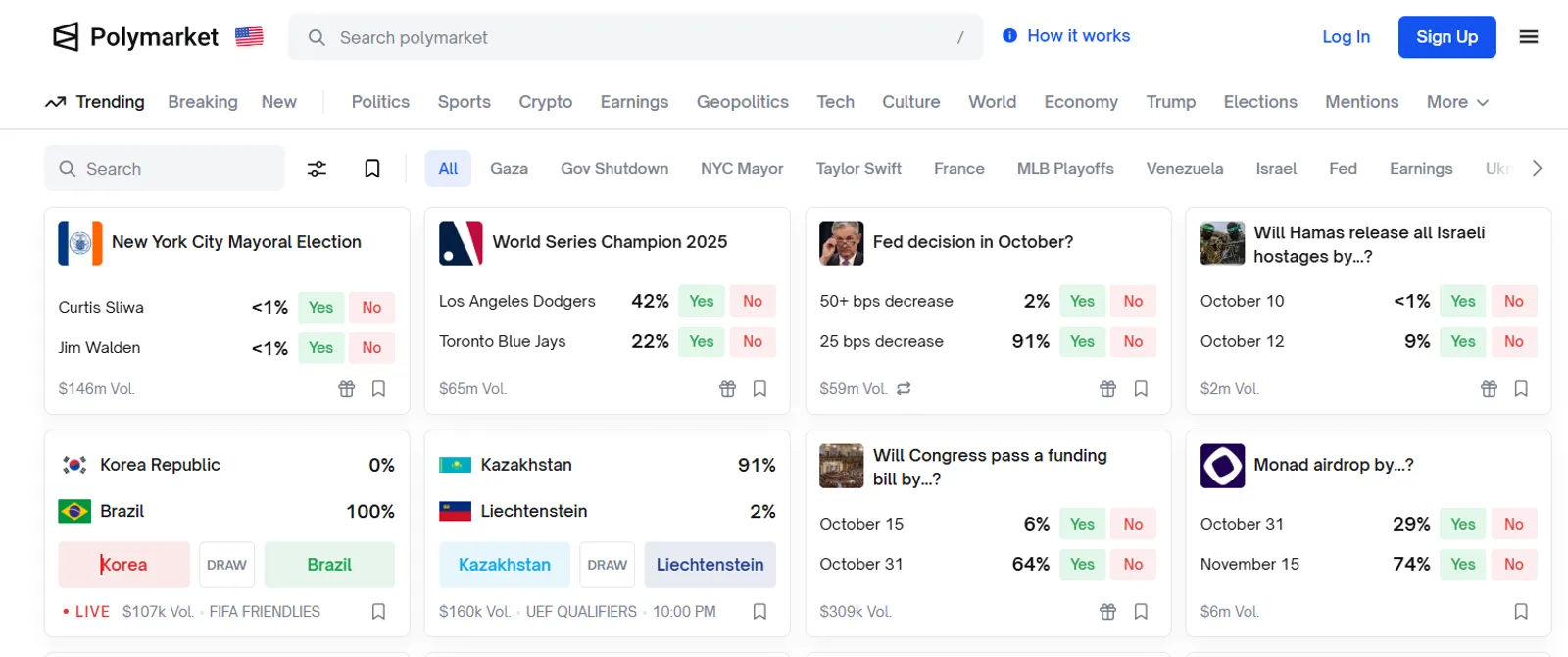The height and width of the screenshot is (657, 1568).
Task: Select the Gov Shutdown topic chip
Action: pyautogui.click(x=614, y=169)
